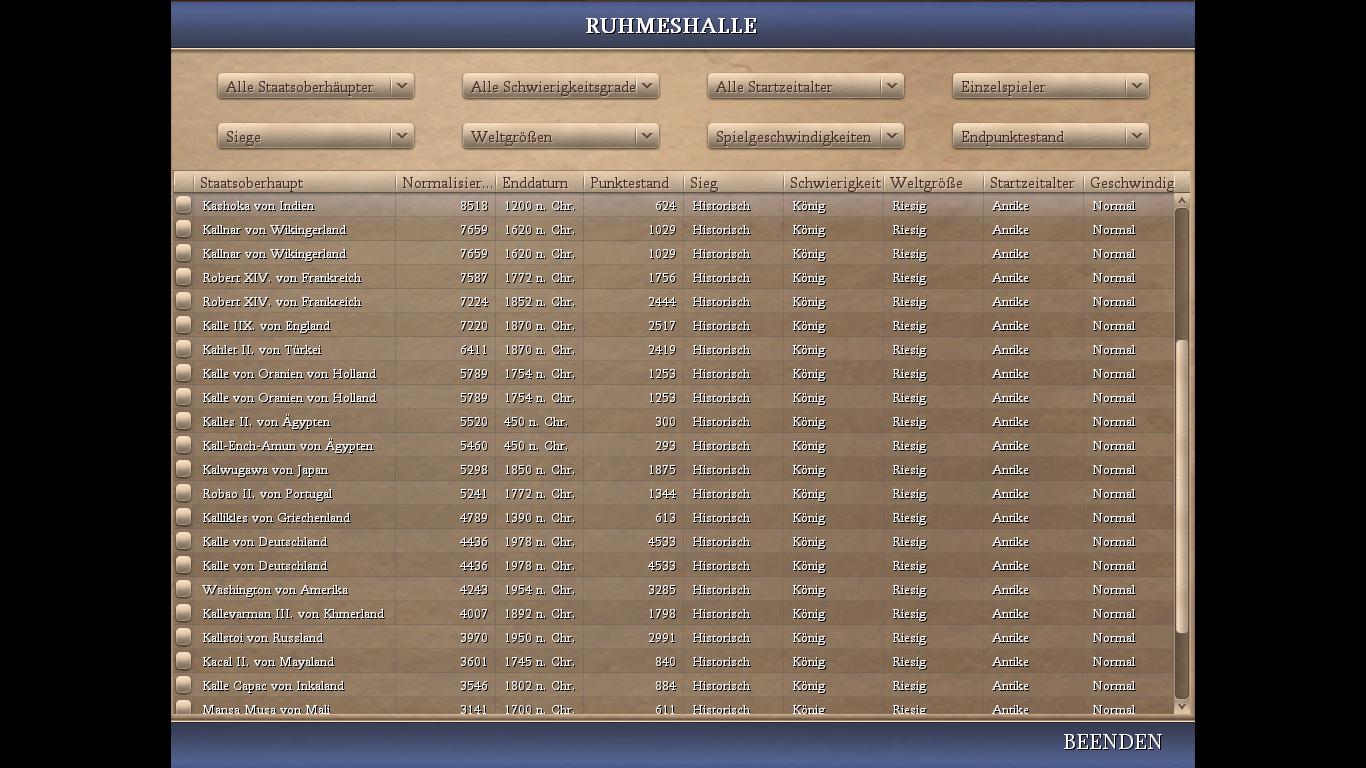Screen dimensions: 1366x768
Task: Toggle checkbox for Washington von Amerika
Action: 184,589
